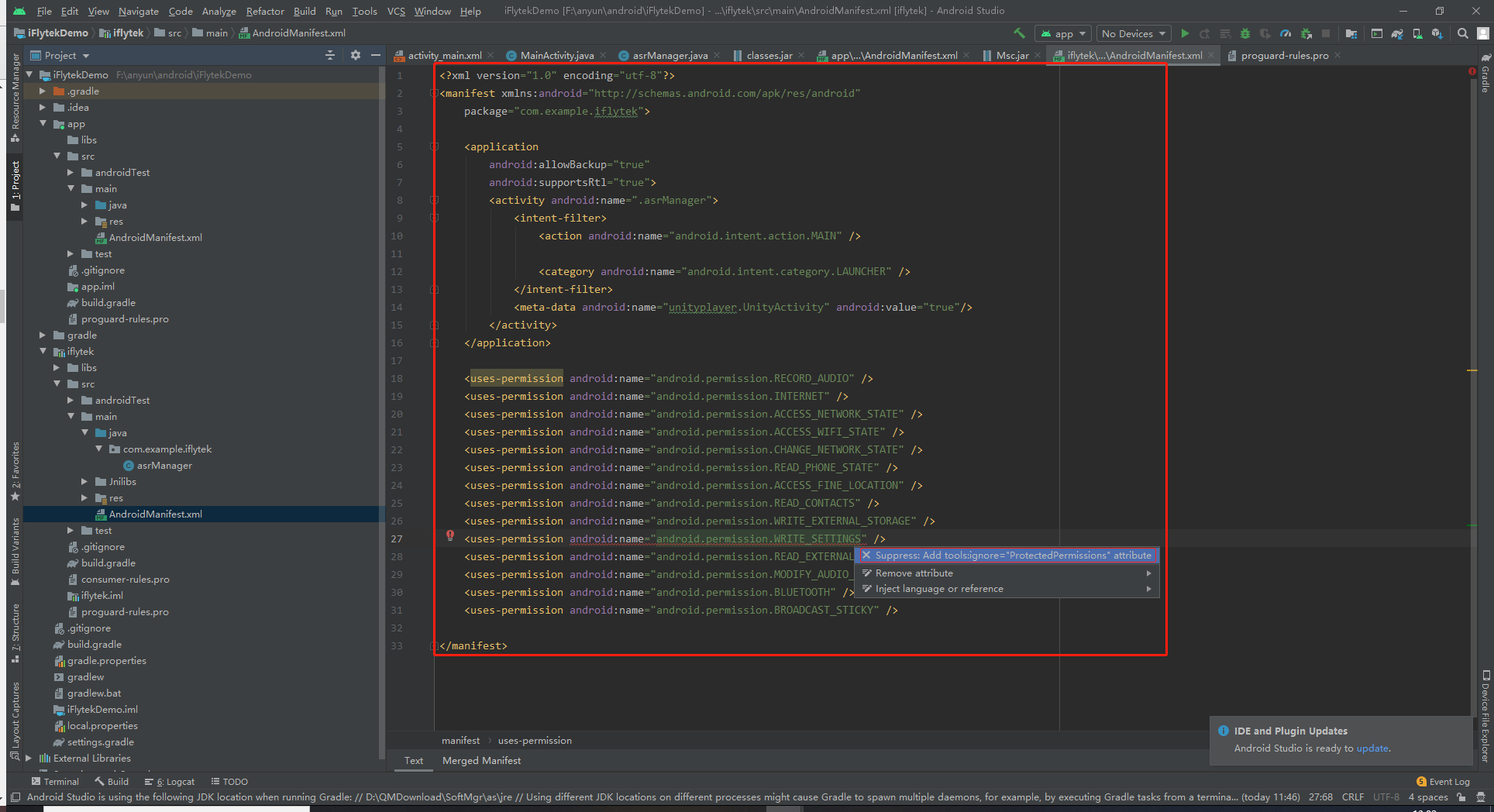Toggle the Resource Manager tool window
Viewport: 1494px width, 812px height.
pyautogui.click(x=15, y=98)
